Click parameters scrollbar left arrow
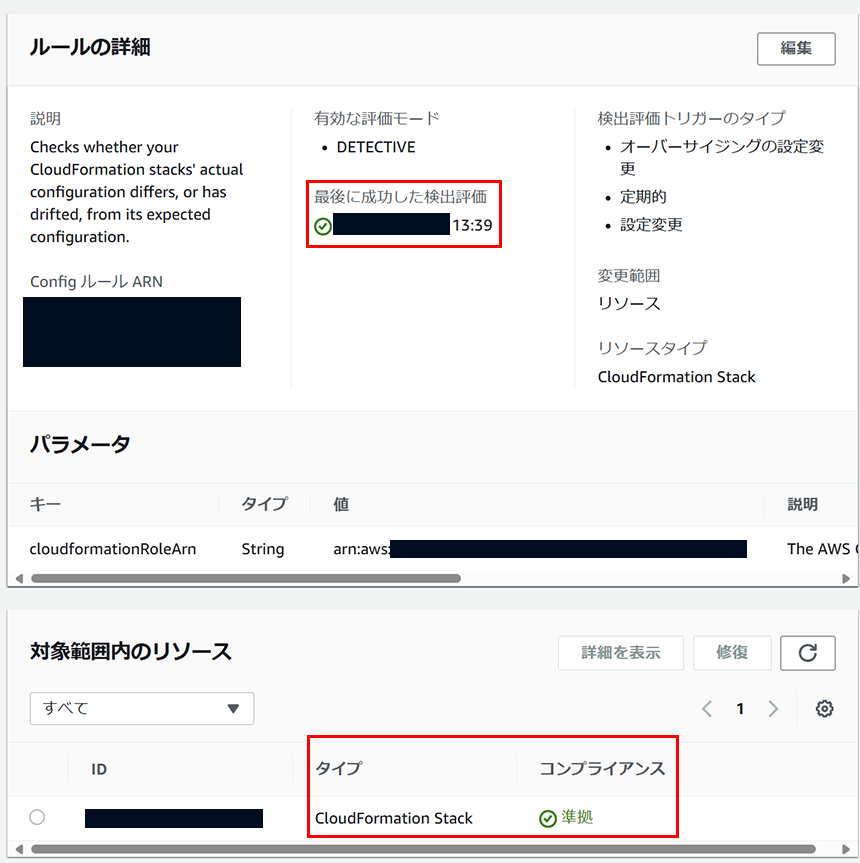The width and height of the screenshot is (860, 863). click(x=19, y=578)
